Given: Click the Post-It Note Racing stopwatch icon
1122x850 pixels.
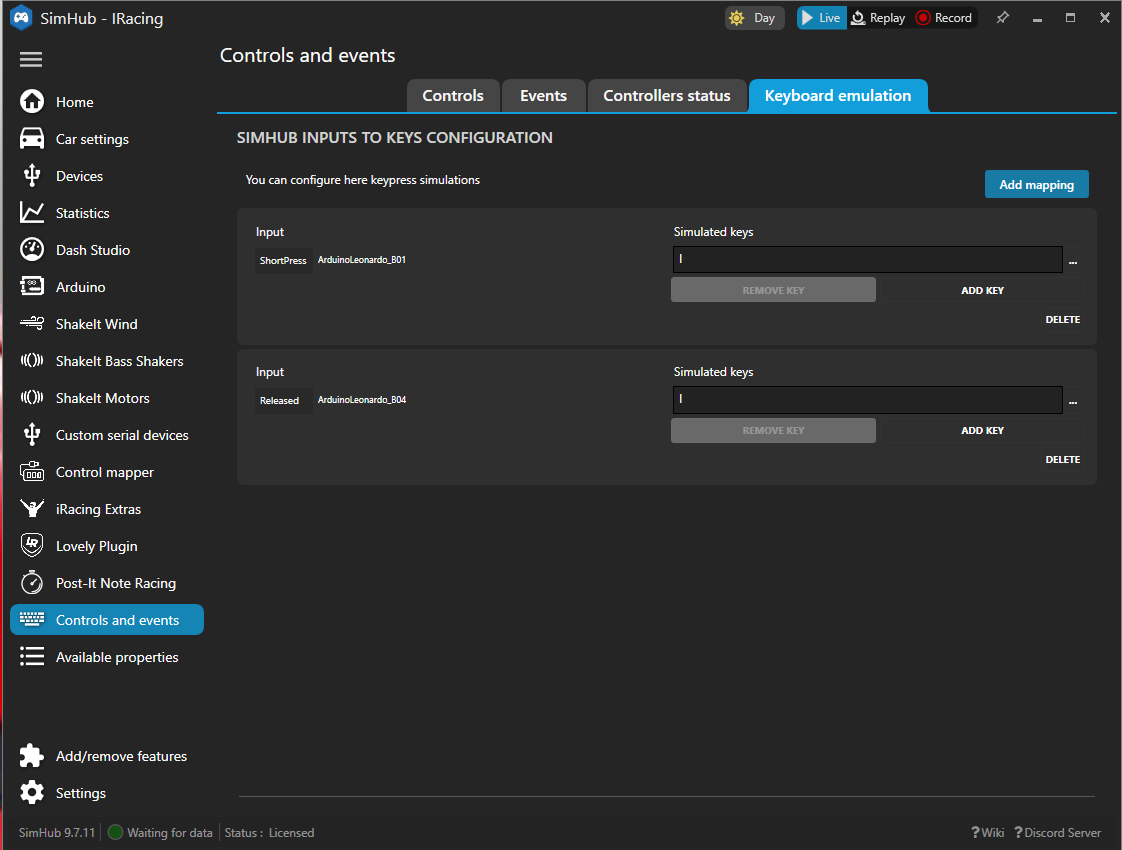Looking at the screenshot, I should [x=31, y=582].
